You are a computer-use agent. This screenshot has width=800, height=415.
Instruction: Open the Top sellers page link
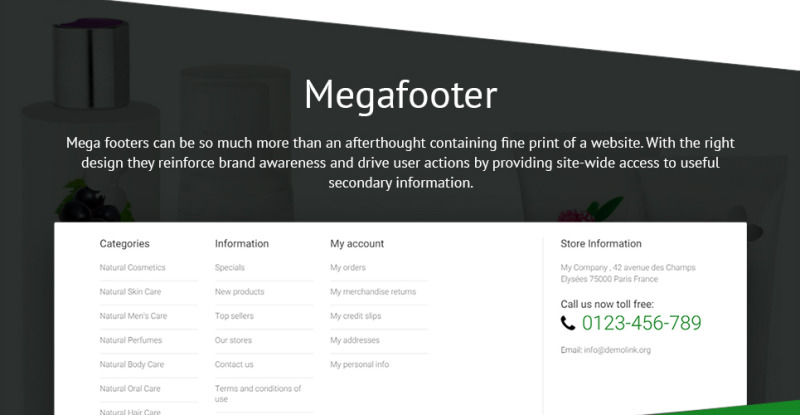click(234, 316)
